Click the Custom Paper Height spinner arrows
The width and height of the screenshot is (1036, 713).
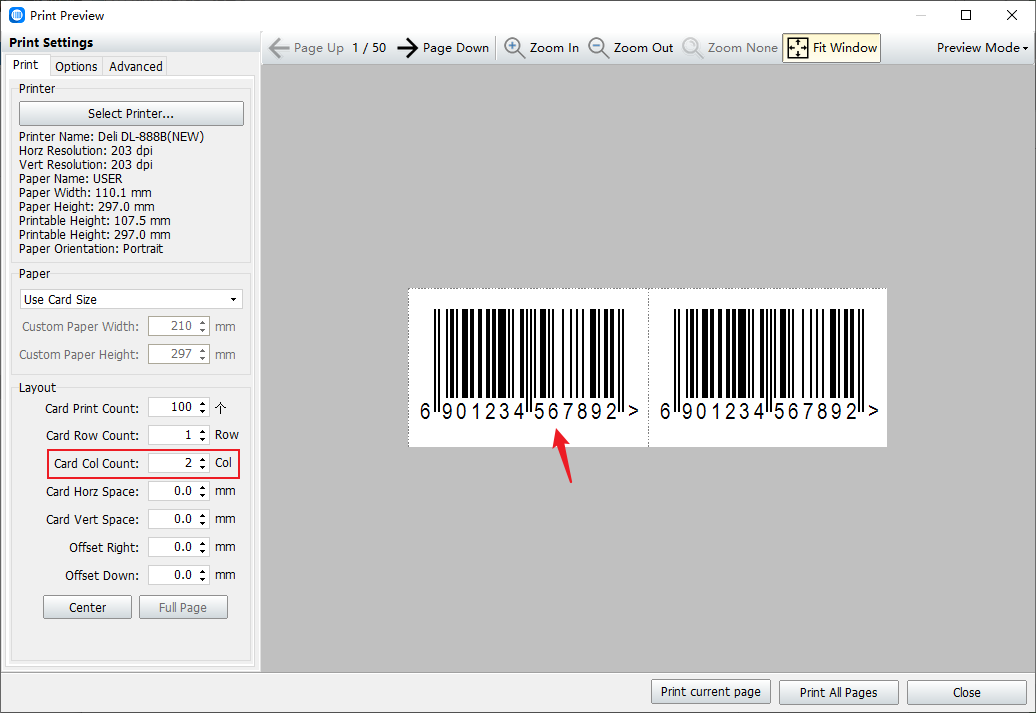click(203, 354)
